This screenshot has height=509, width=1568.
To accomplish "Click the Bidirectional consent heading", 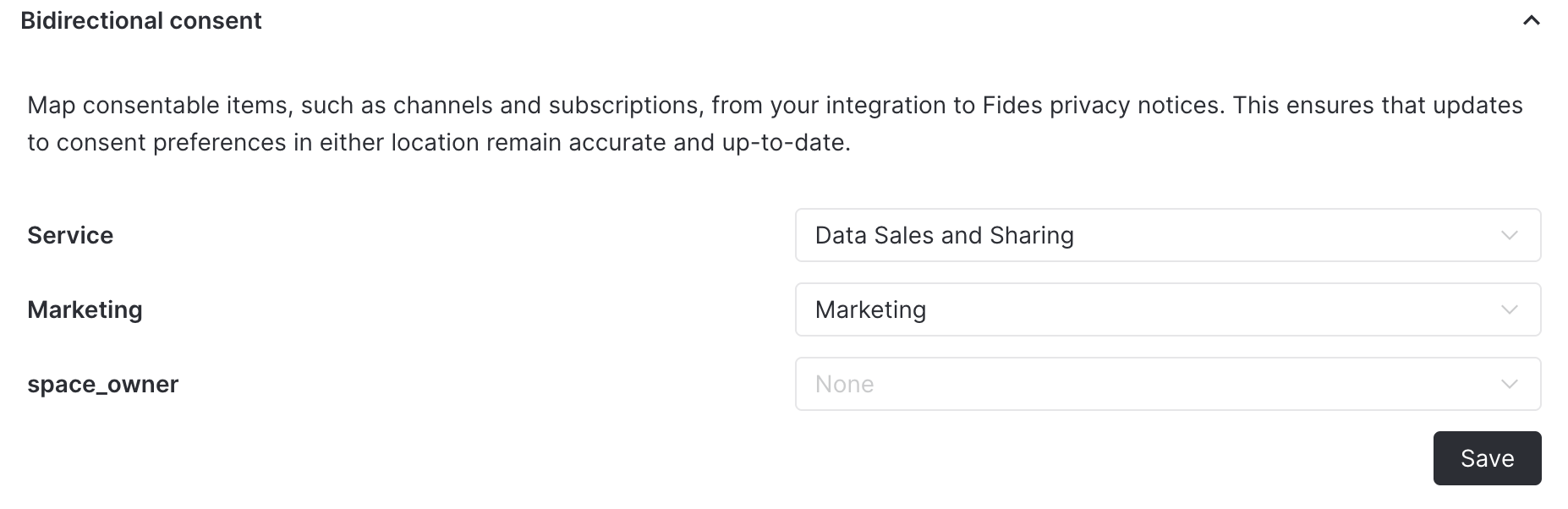I will pyautogui.click(x=141, y=21).
